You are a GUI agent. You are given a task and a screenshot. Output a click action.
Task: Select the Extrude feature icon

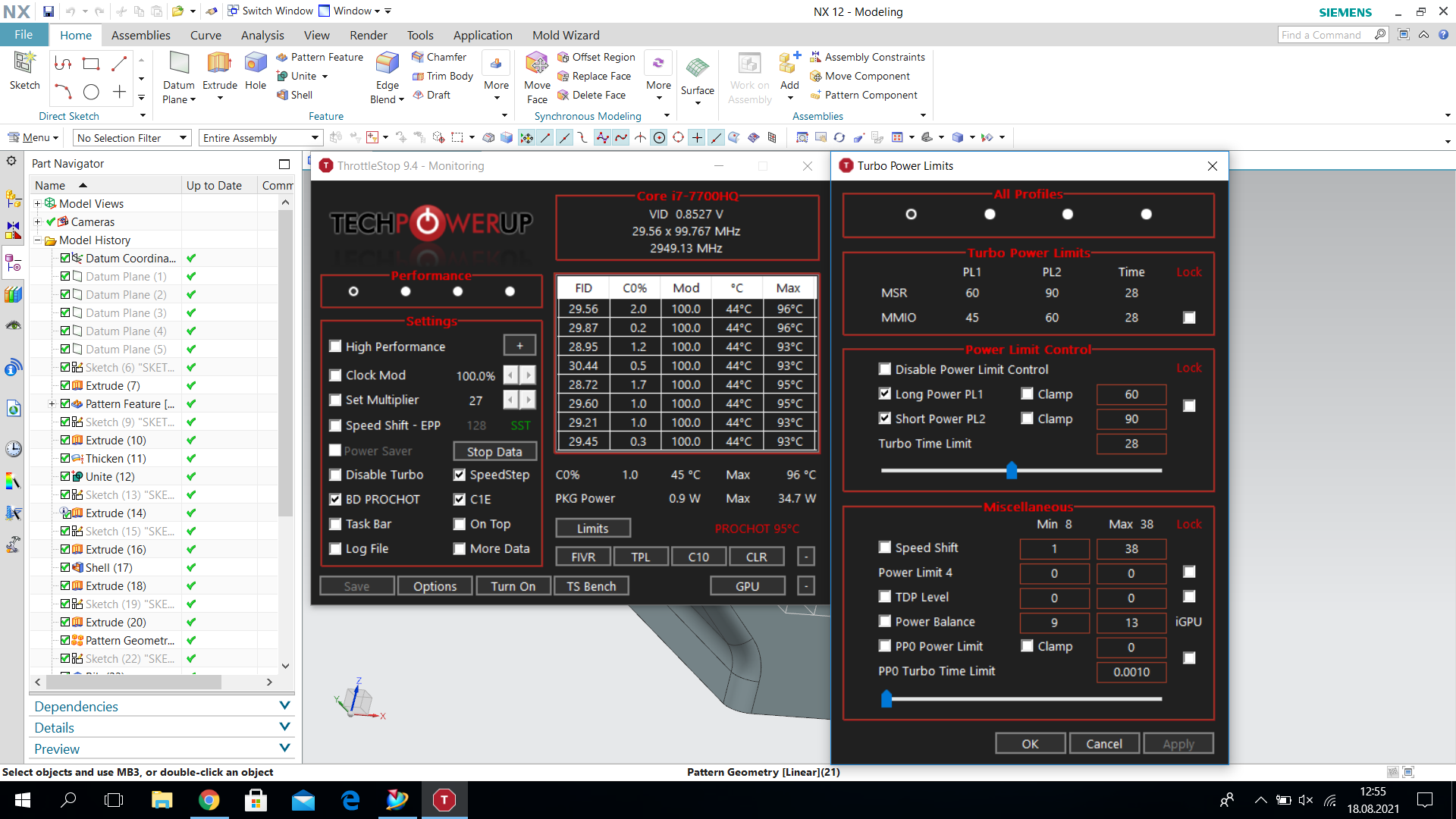(219, 64)
